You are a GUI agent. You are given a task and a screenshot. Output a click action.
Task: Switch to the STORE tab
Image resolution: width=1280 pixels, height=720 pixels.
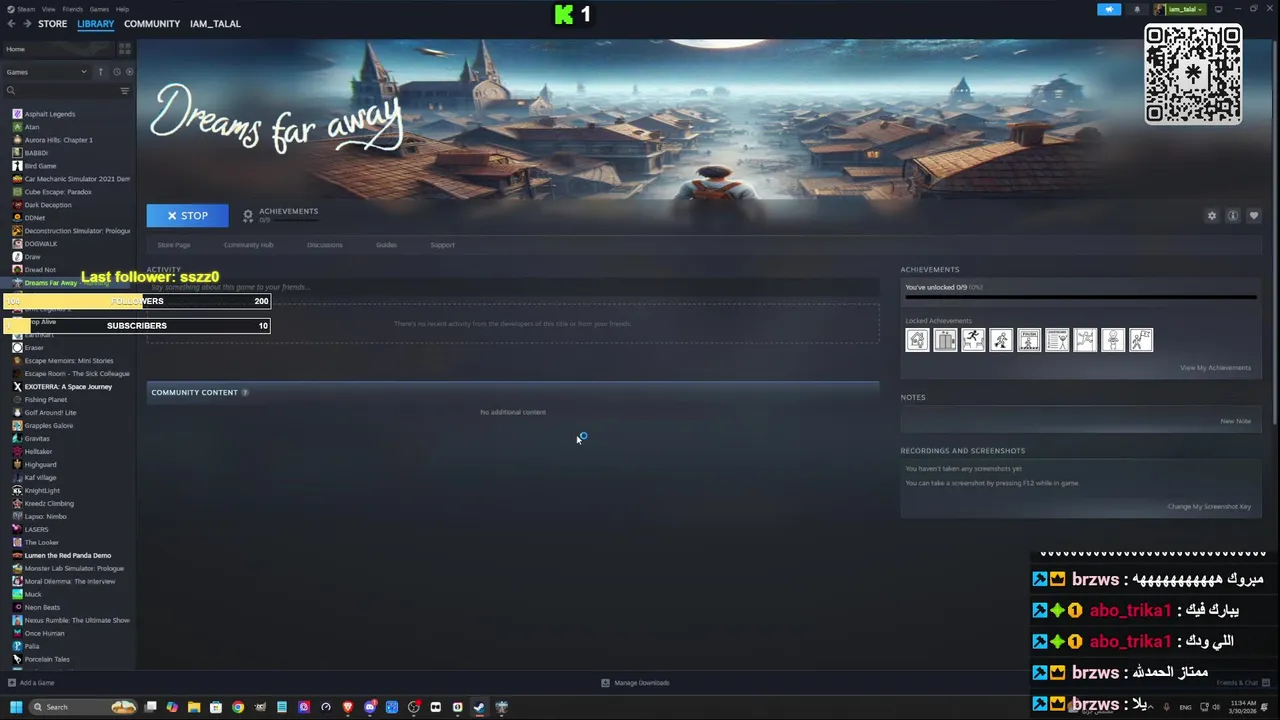click(x=52, y=24)
